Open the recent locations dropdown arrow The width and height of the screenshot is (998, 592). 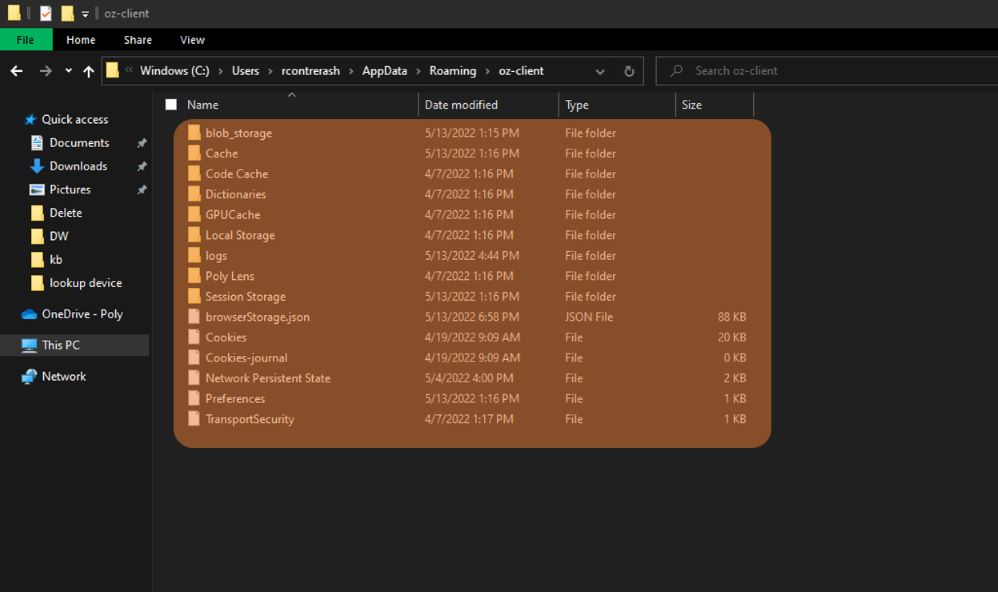coord(68,71)
